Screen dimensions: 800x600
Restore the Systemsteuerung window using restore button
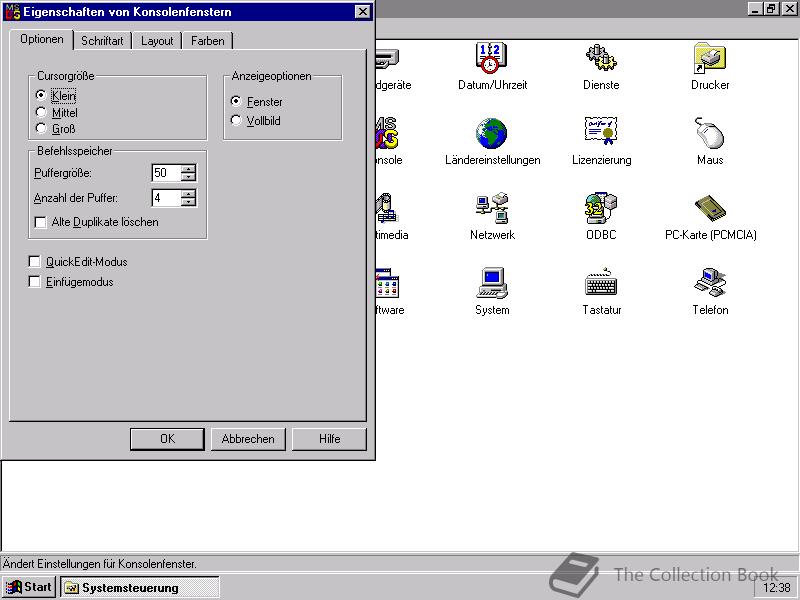pos(771,8)
